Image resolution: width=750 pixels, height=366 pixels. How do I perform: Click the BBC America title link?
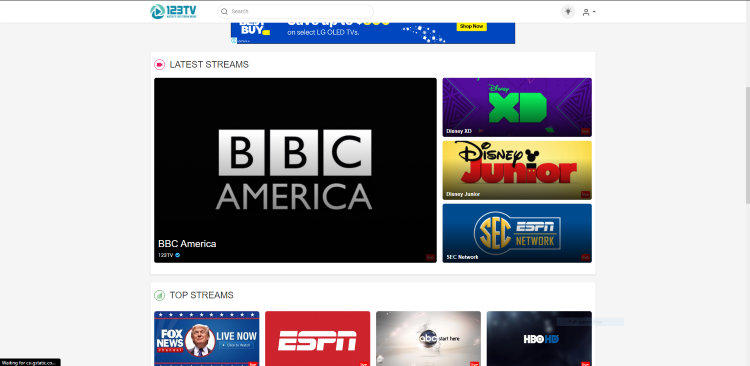(187, 244)
